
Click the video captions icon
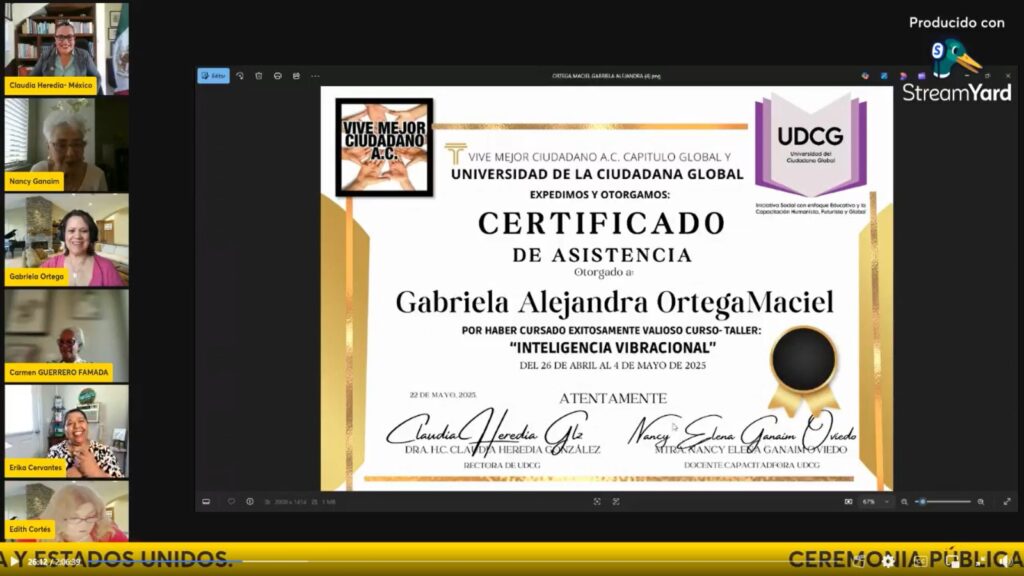coord(920,561)
